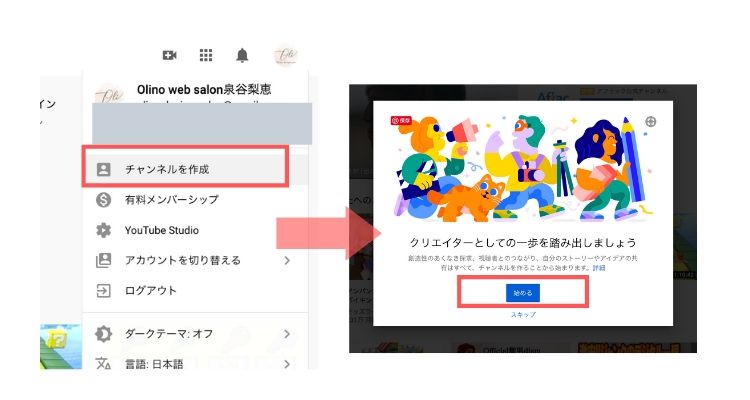Open YouTube Studio from the menu
The width and height of the screenshot is (750, 400).
195,230
